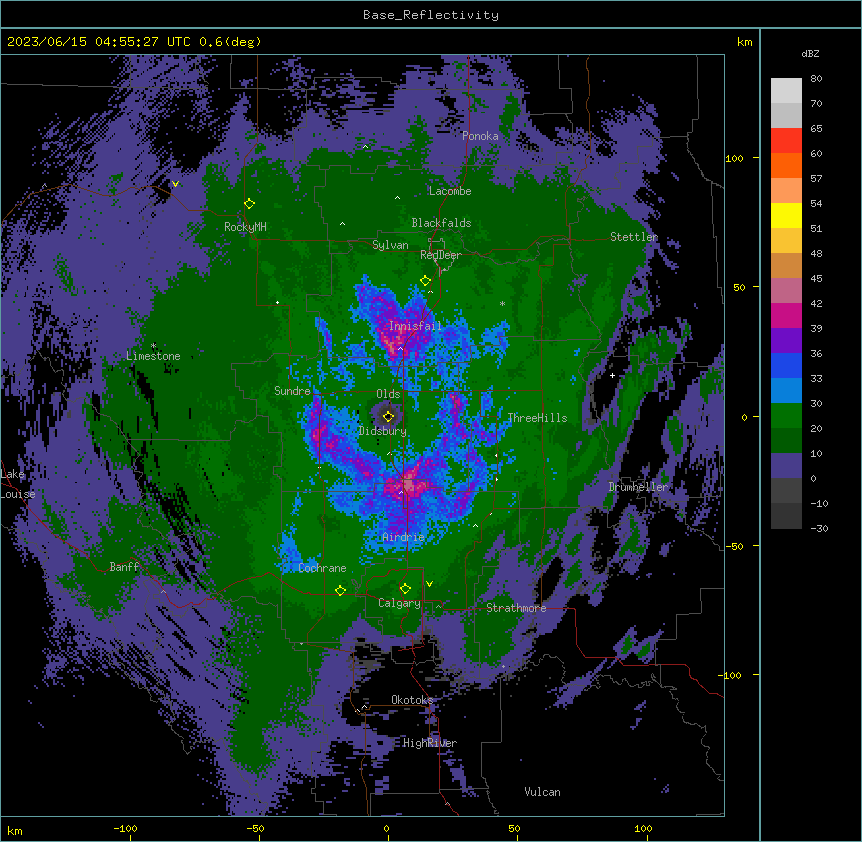The height and width of the screenshot is (842, 862).
Task: Click the Banff town label
Action: (124, 567)
